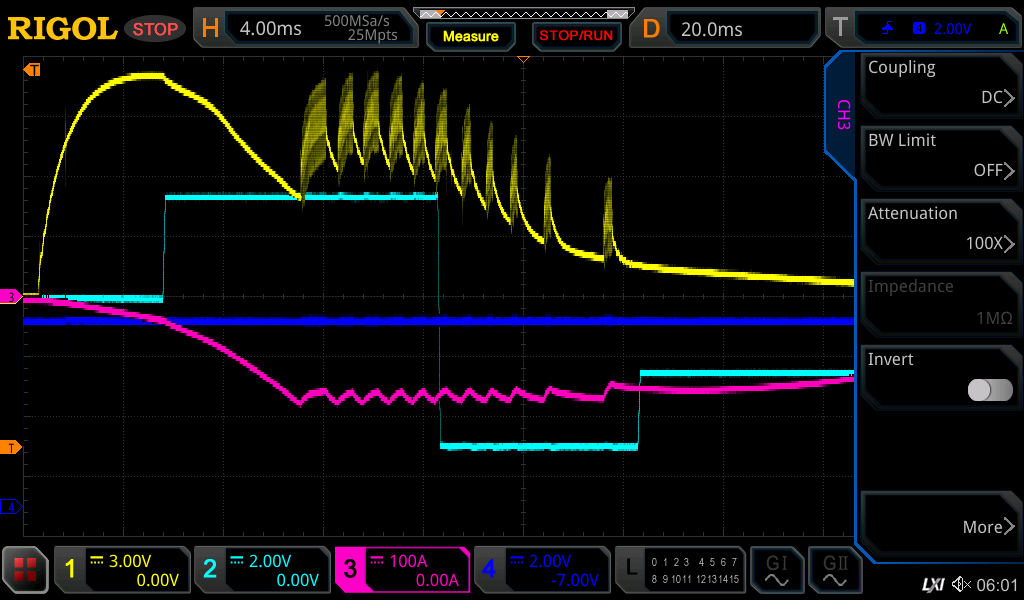Viewport: 1024px width, 600px height.
Task: Expand the Coupling DC option
Action: point(940,84)
